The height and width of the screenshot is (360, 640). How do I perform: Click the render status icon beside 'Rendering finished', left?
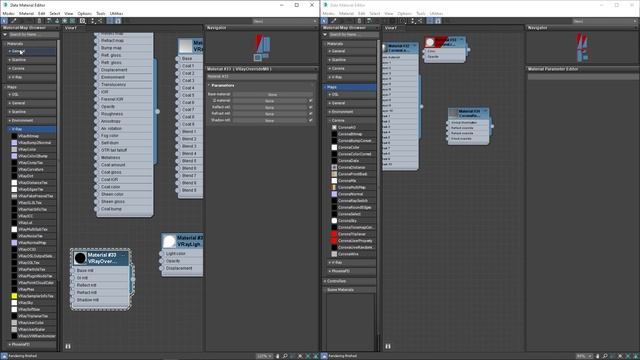pyautogui.click(x=4, y=356)
